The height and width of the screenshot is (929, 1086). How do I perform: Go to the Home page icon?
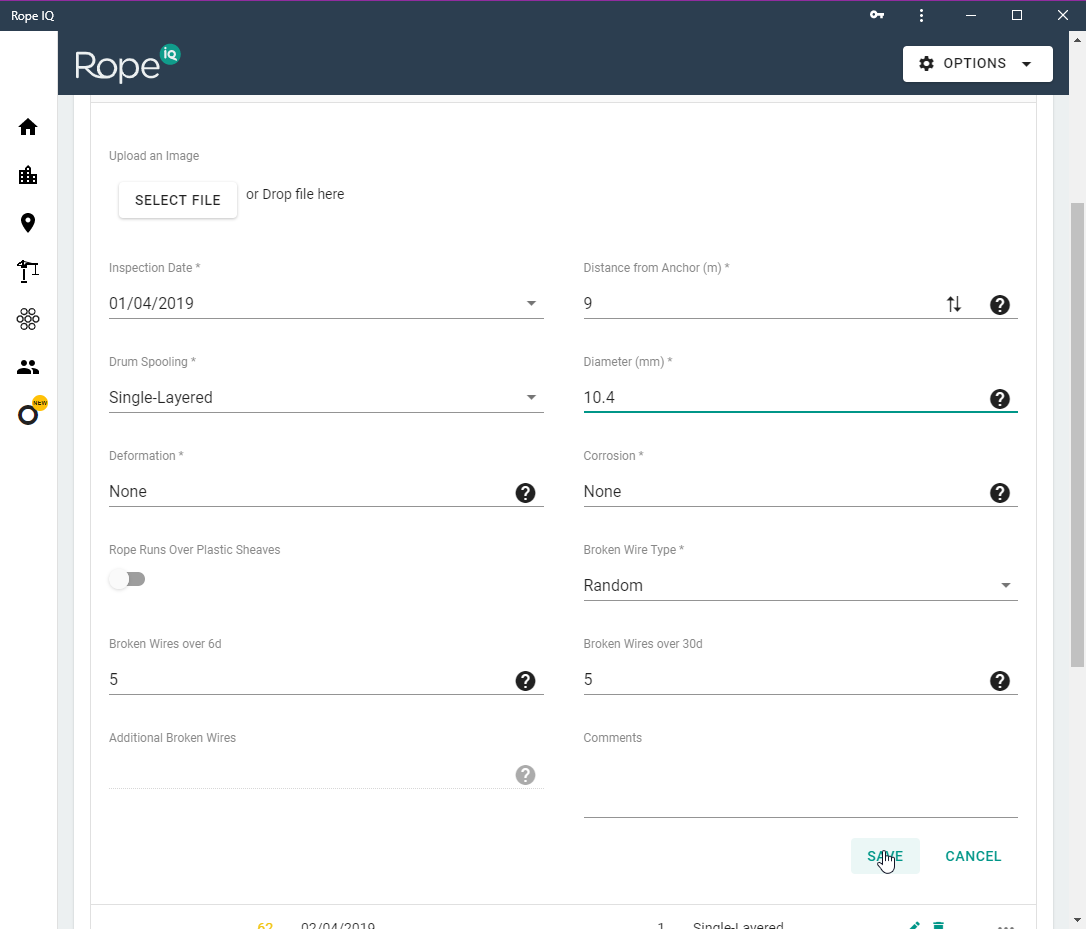pos(28,127)
